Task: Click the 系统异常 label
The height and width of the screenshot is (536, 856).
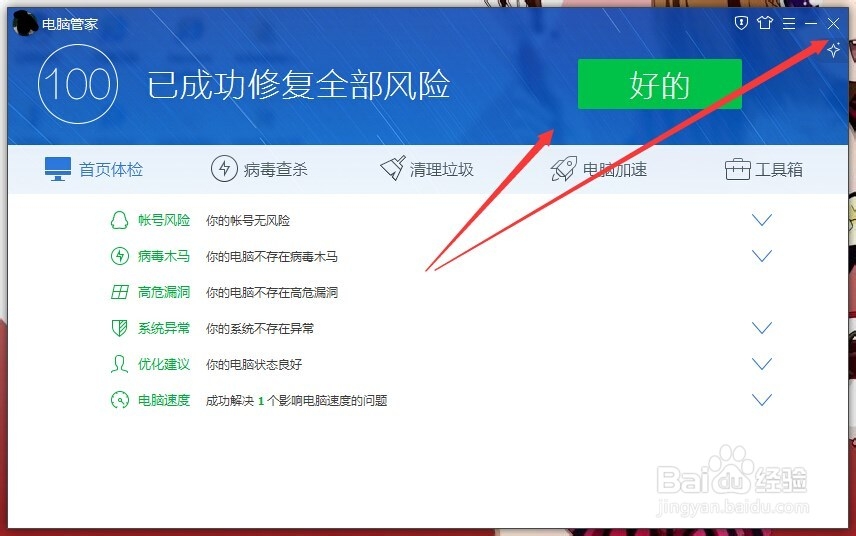Action: coord(164,328)
